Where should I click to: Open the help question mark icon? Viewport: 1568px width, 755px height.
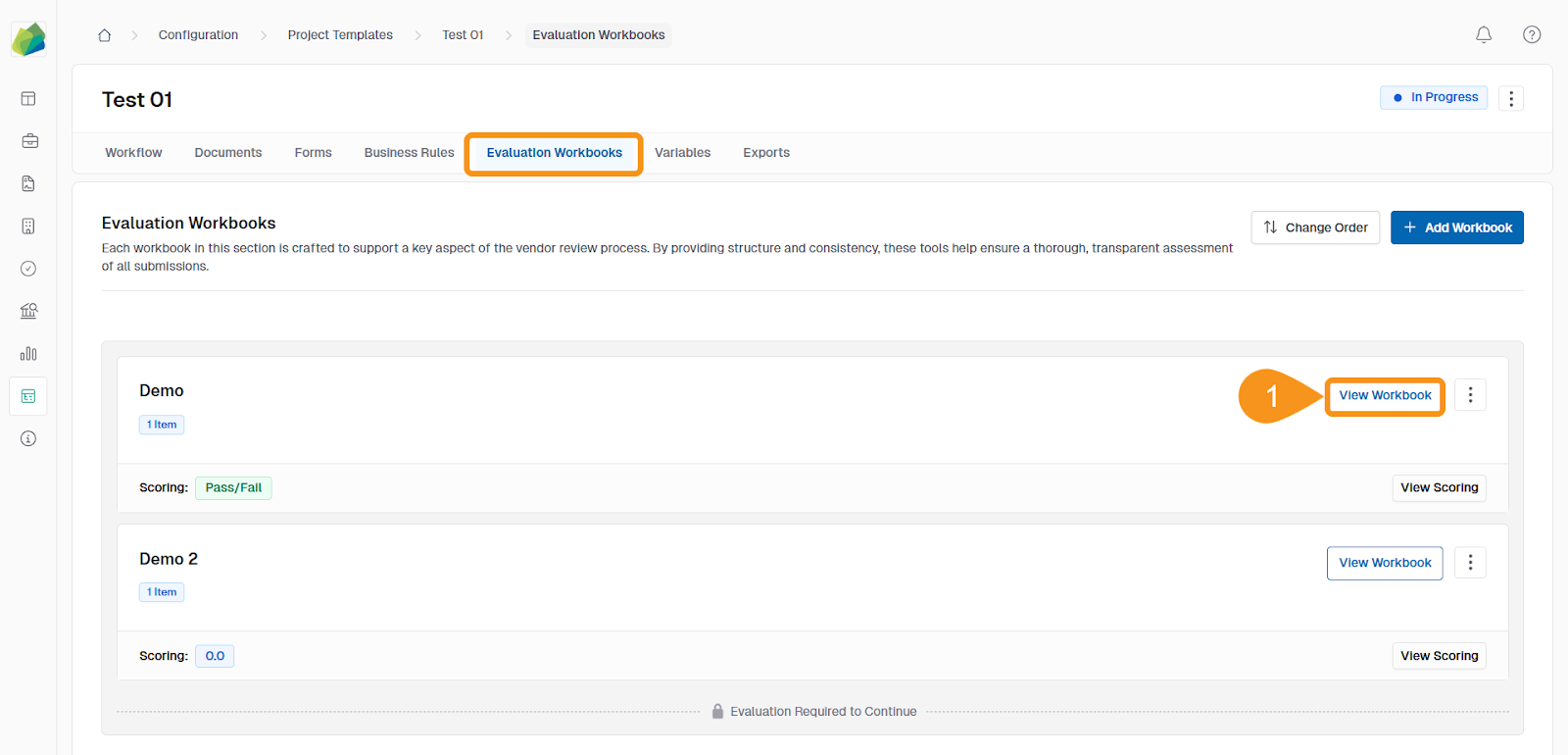coord(1532,35)
